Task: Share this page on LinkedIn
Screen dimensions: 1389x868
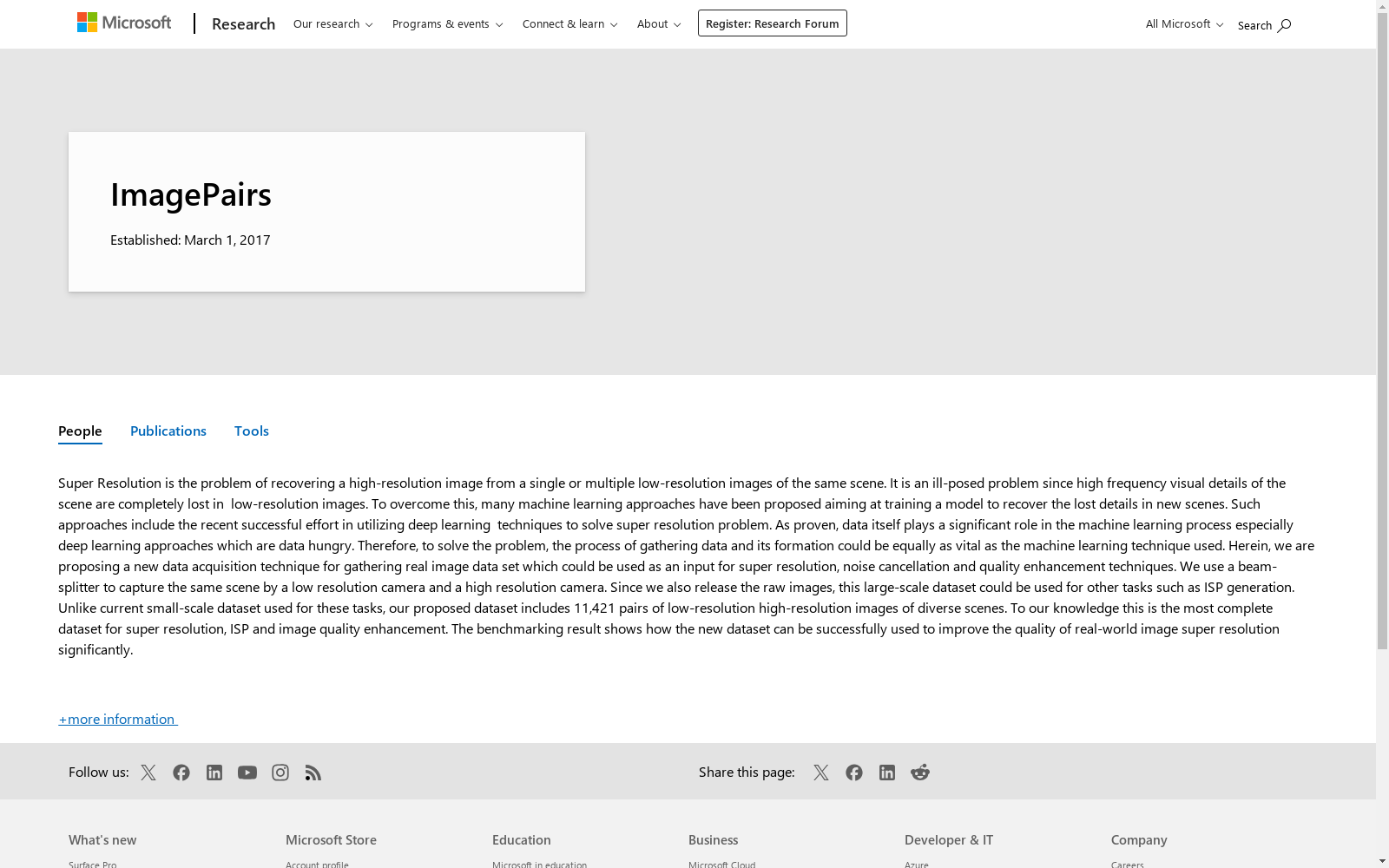Action: tap(887, 773)
